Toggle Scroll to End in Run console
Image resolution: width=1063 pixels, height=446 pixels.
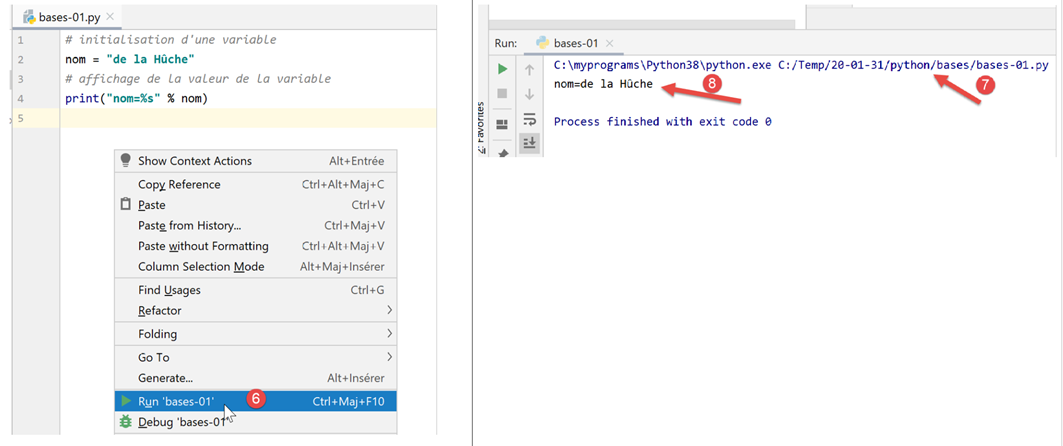(530, 143)
